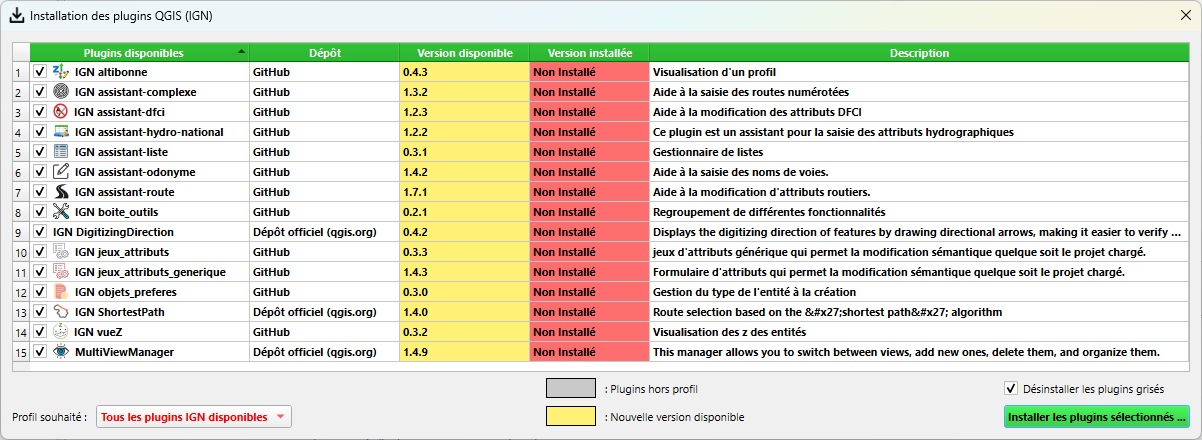Uncheck the IGN boite_outils checkbox
1202x440 pixels.
[x=40, y=211]
